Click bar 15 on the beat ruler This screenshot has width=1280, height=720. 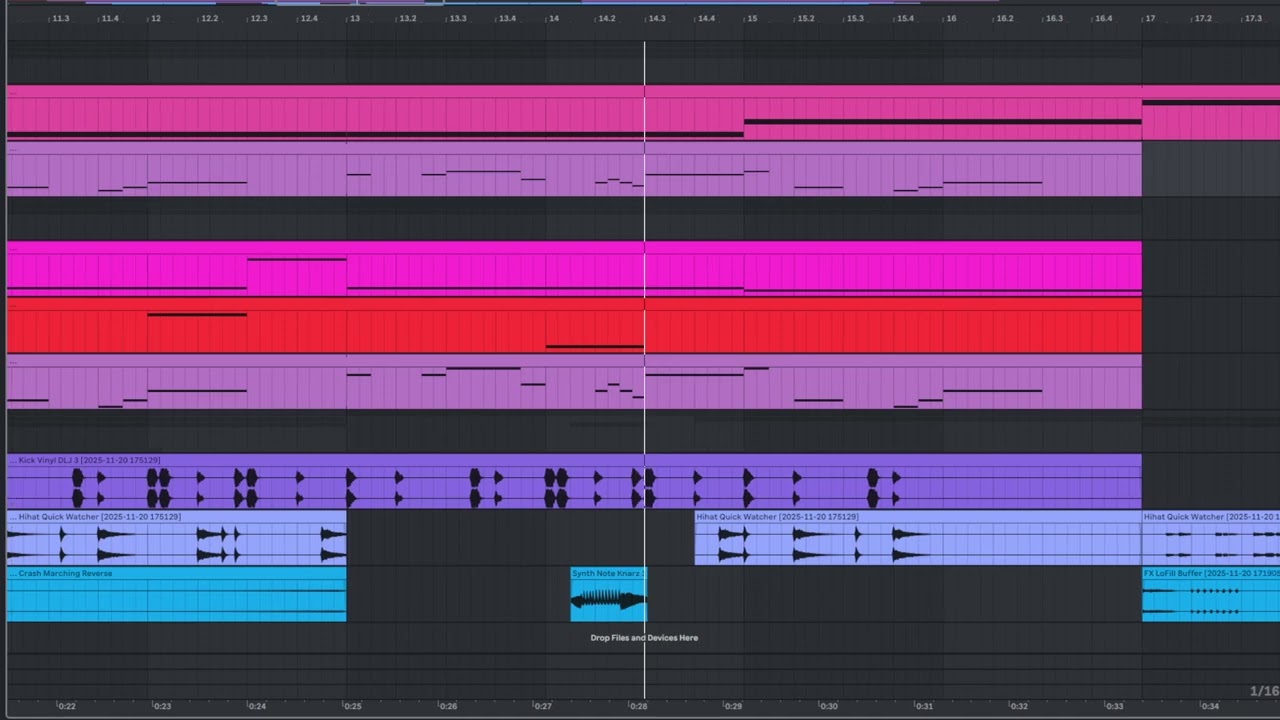click(752, 18)
